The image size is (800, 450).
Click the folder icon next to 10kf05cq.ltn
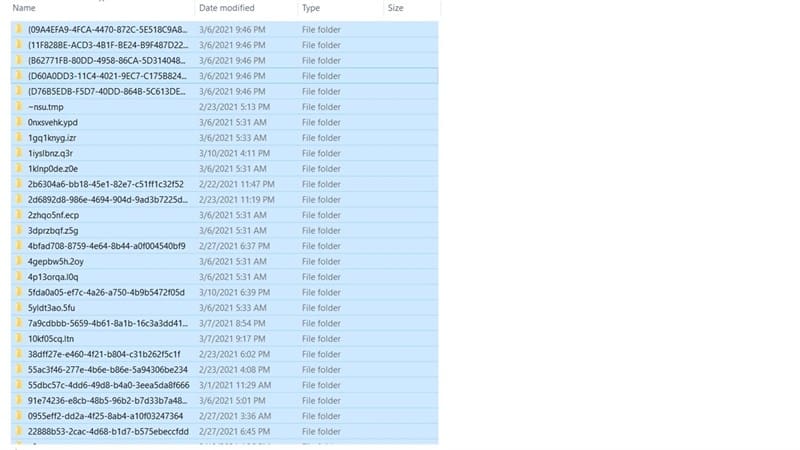coord(19,338)
